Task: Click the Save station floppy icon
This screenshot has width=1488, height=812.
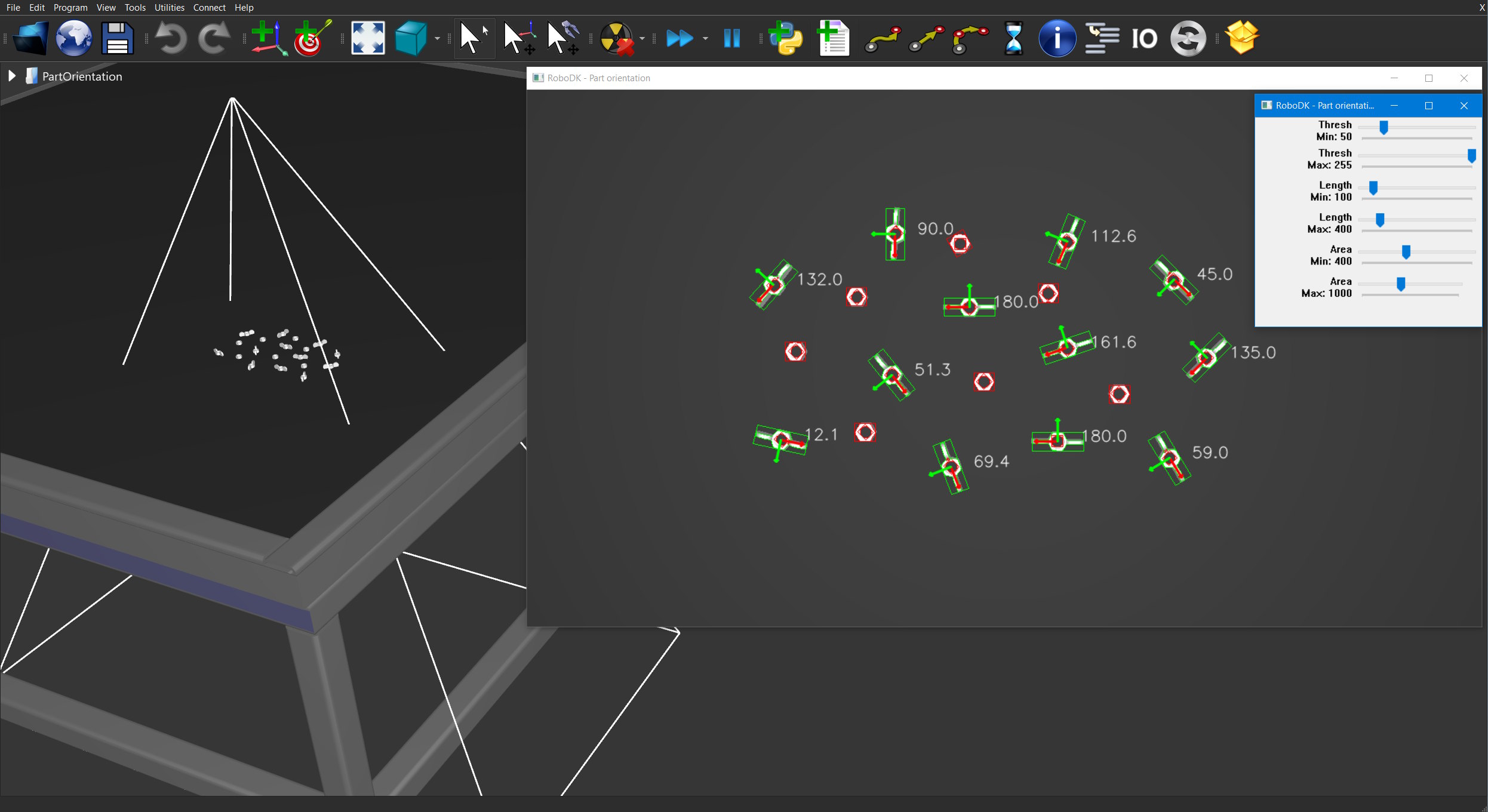Action: point(117,39)
